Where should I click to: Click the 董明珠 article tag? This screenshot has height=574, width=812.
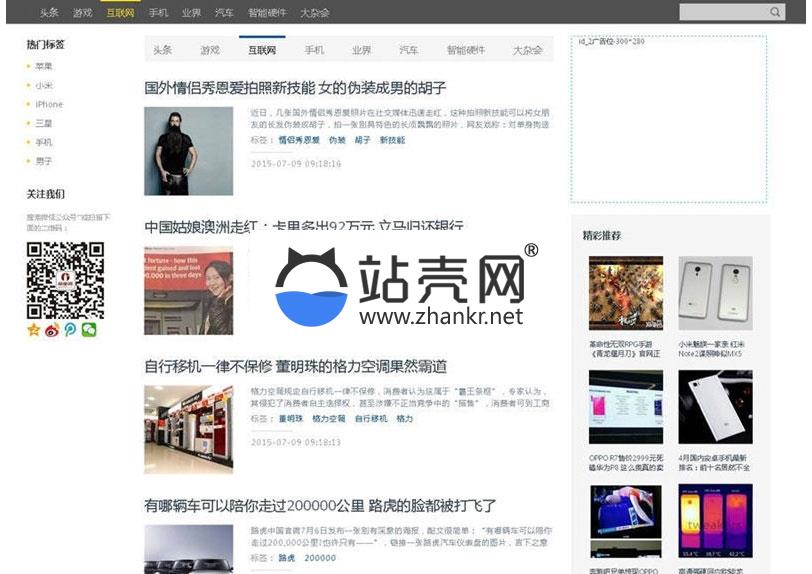(291, 419)
